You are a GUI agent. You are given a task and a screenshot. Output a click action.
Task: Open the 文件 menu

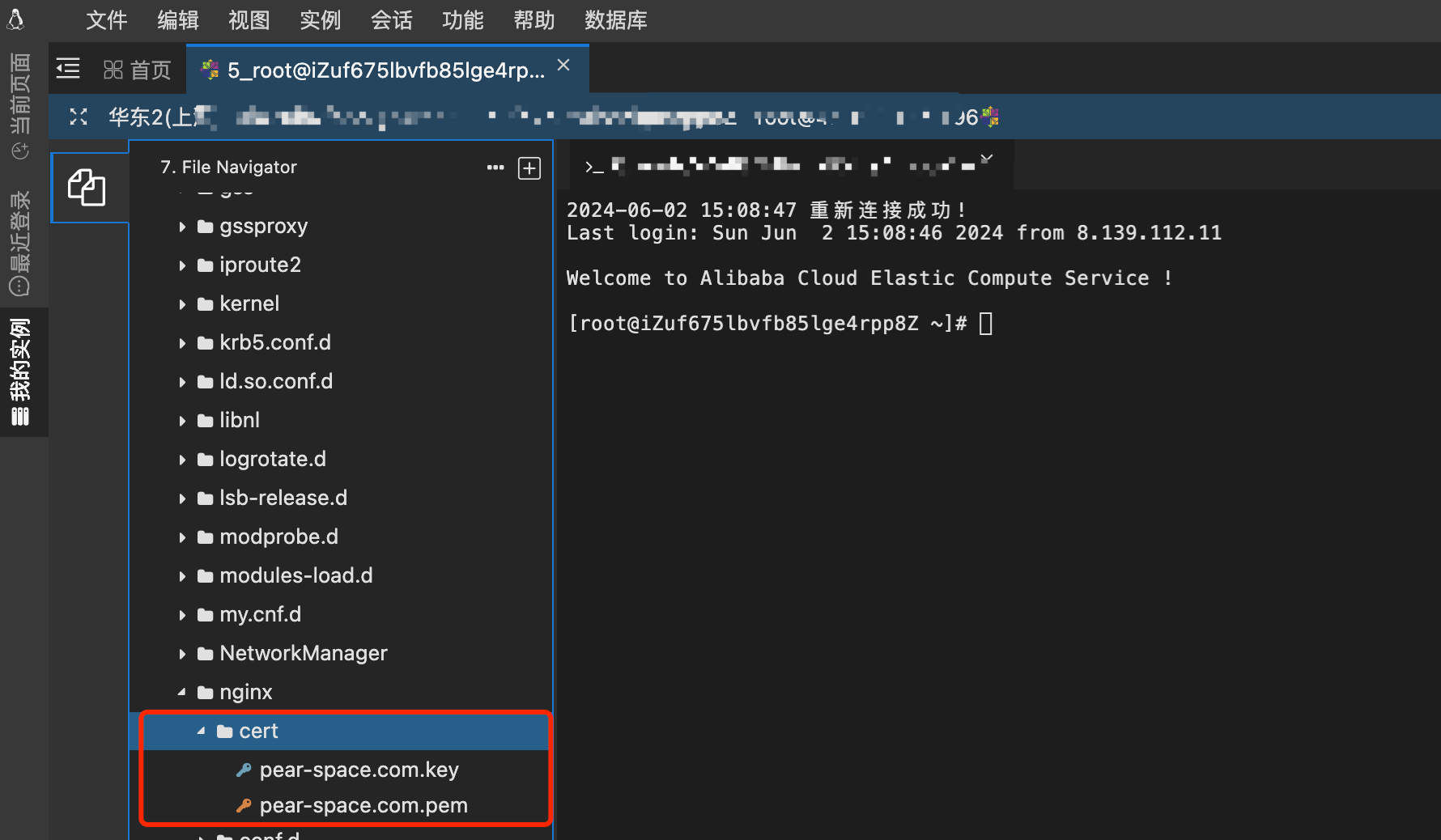click(107, 20)
